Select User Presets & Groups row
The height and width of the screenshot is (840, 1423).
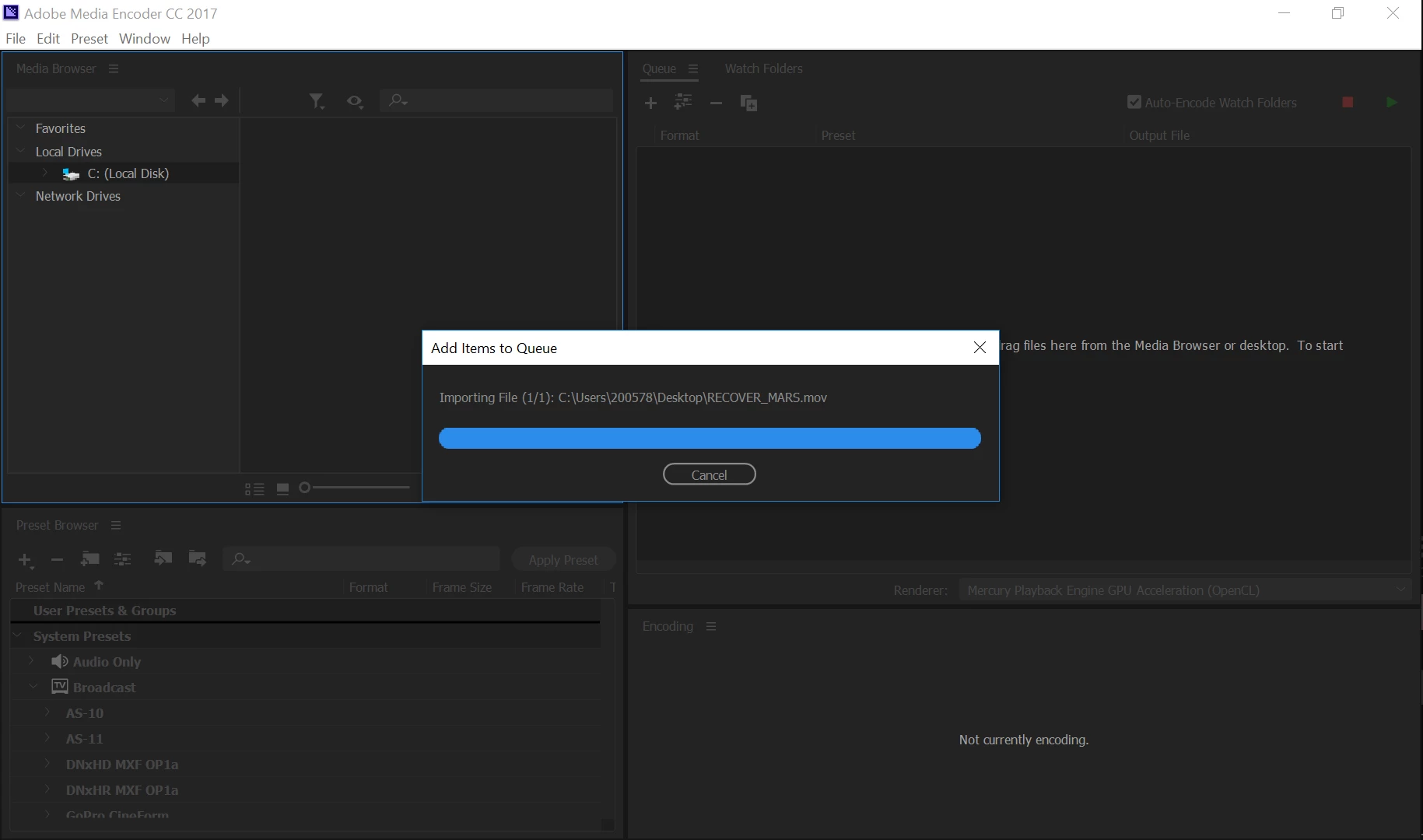click(305, 611)
